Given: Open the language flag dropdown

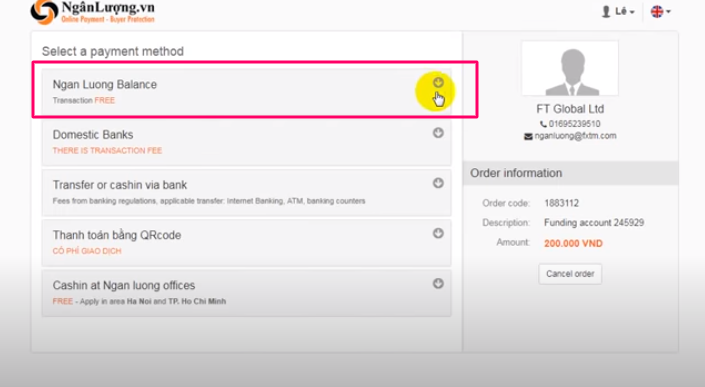Looking at the screenshot, I should click(x=660, y=12).
